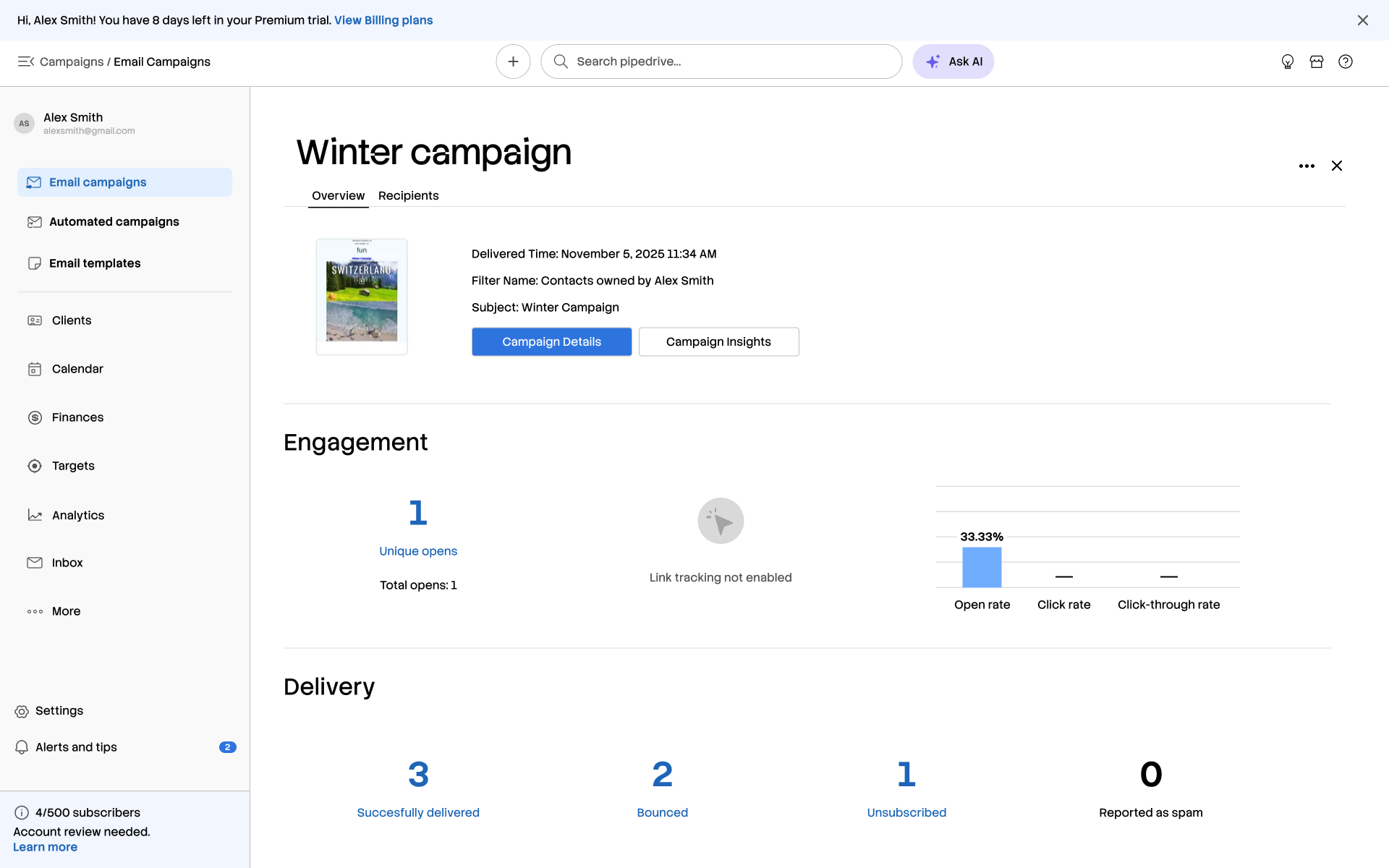Viewport: 1389px width, 868px height.
Task: Open the Inbox section
Action: (x=67, y=563)
